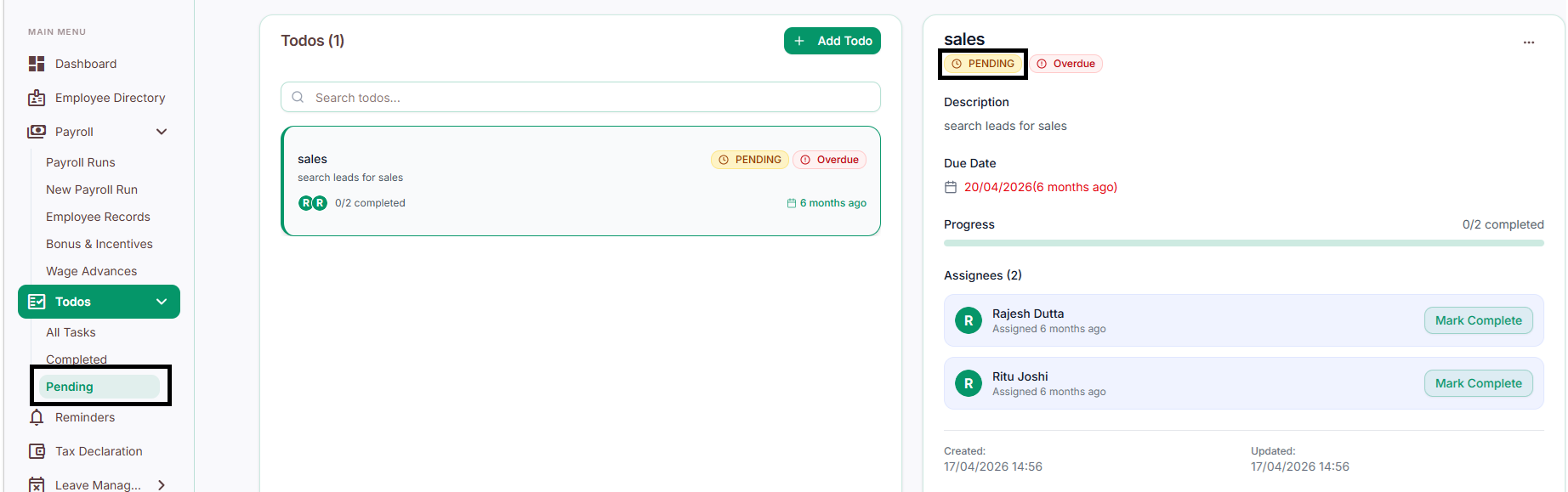Click the Progress bar in detail panel
Image resolution: width=1568 pixels, height=492 pixels.
pos(1243,243)
